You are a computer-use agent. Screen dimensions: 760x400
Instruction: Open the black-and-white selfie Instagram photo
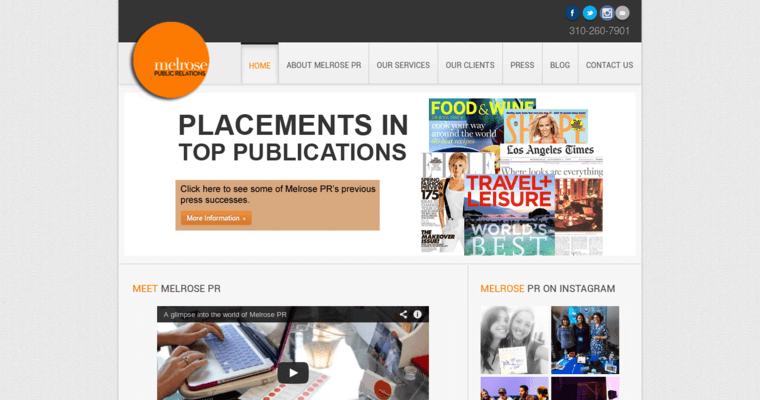coord(514,340)
